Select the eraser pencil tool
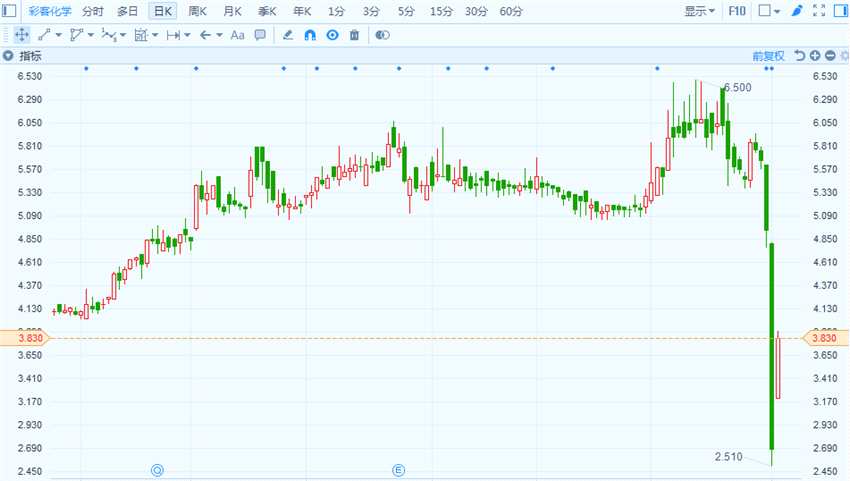 288,35
